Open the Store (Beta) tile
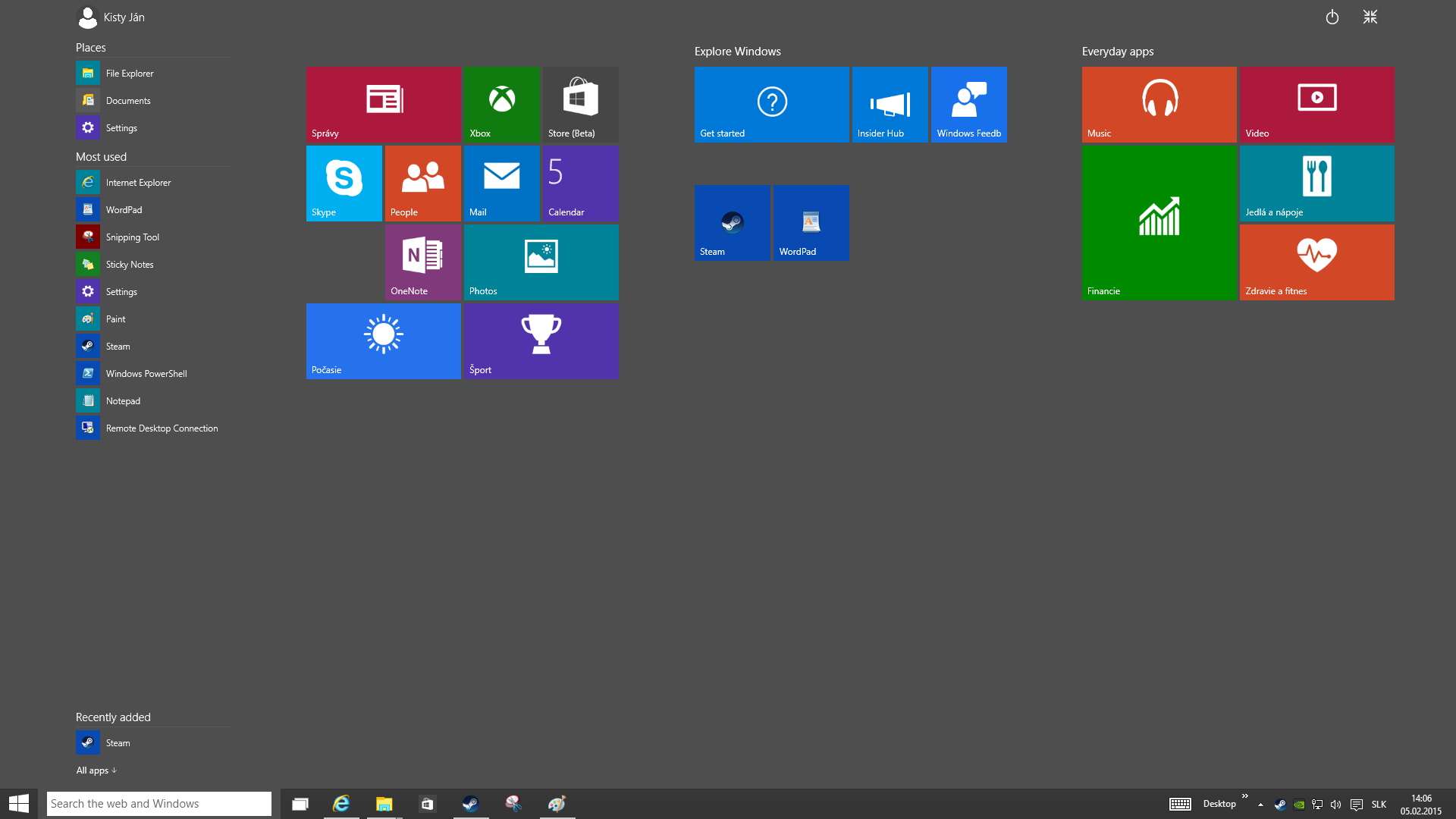Viewport: 1456px width, 819px height. click(580, 105)
